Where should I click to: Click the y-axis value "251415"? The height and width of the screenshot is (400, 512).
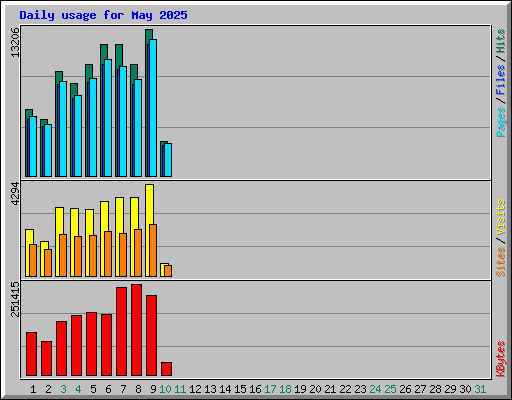click(15, 299)
